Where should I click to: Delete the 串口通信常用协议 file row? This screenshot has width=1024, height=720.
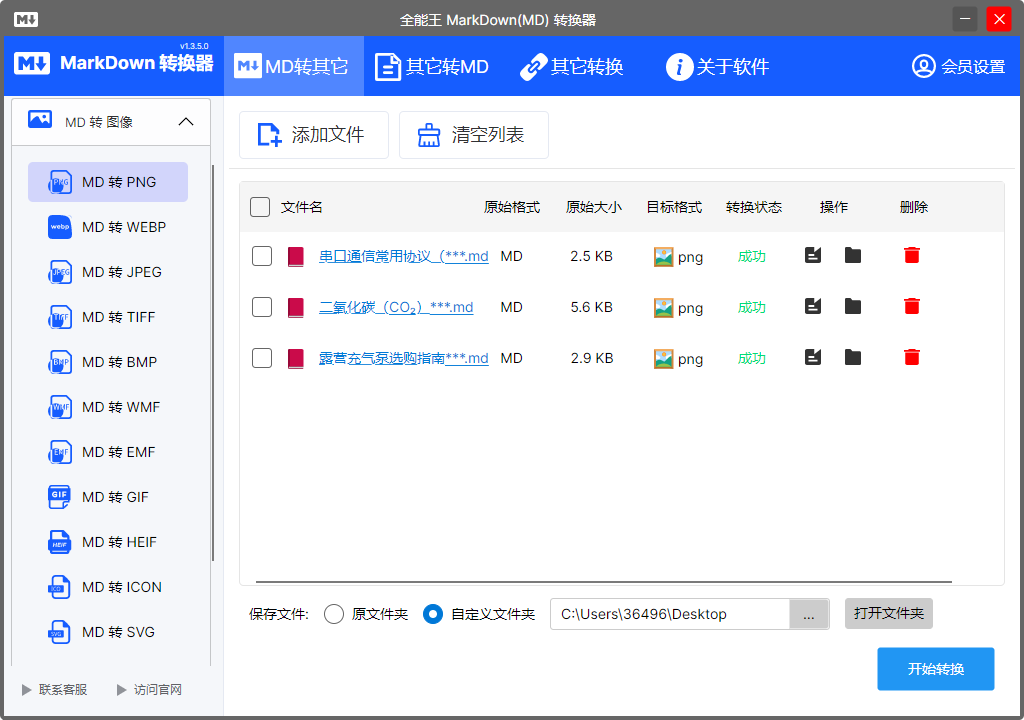(912, 255)
